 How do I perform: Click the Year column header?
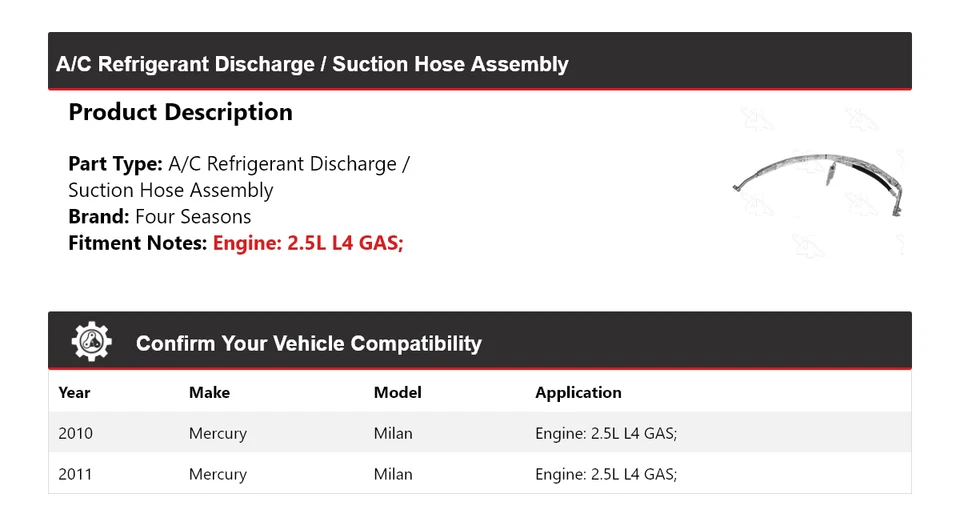(x=74, y=393)
